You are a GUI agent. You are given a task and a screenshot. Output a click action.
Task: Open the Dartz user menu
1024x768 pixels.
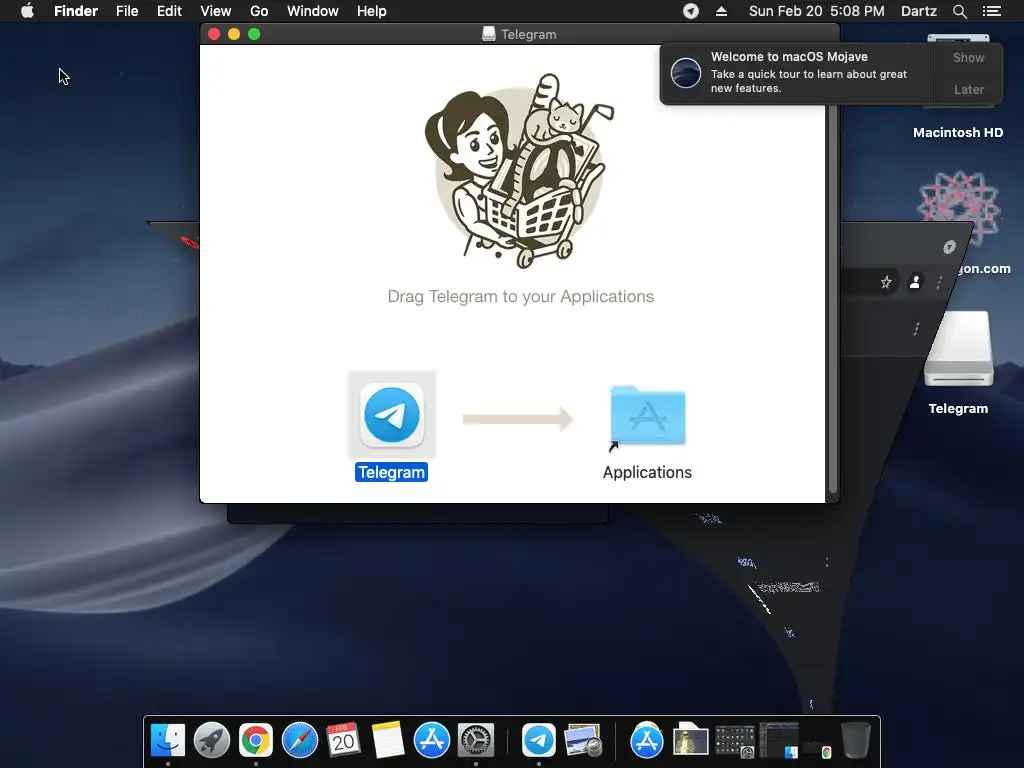pyautogui.click(x=919, y=11)
